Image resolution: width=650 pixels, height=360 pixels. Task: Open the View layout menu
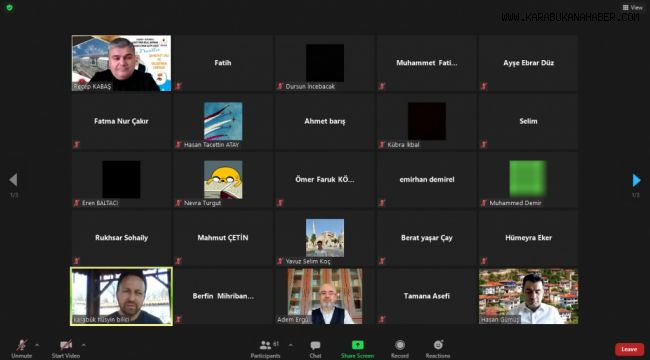[x=633, y=7]
